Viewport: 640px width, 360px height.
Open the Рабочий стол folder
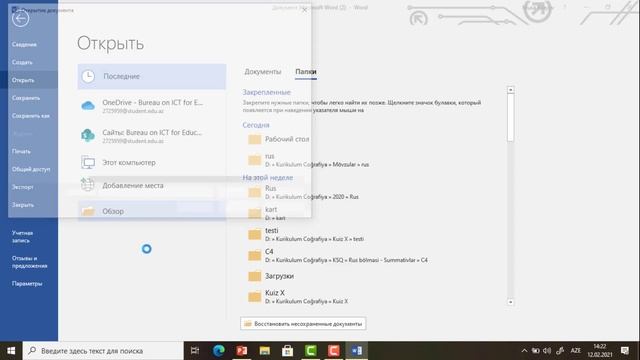278,139
